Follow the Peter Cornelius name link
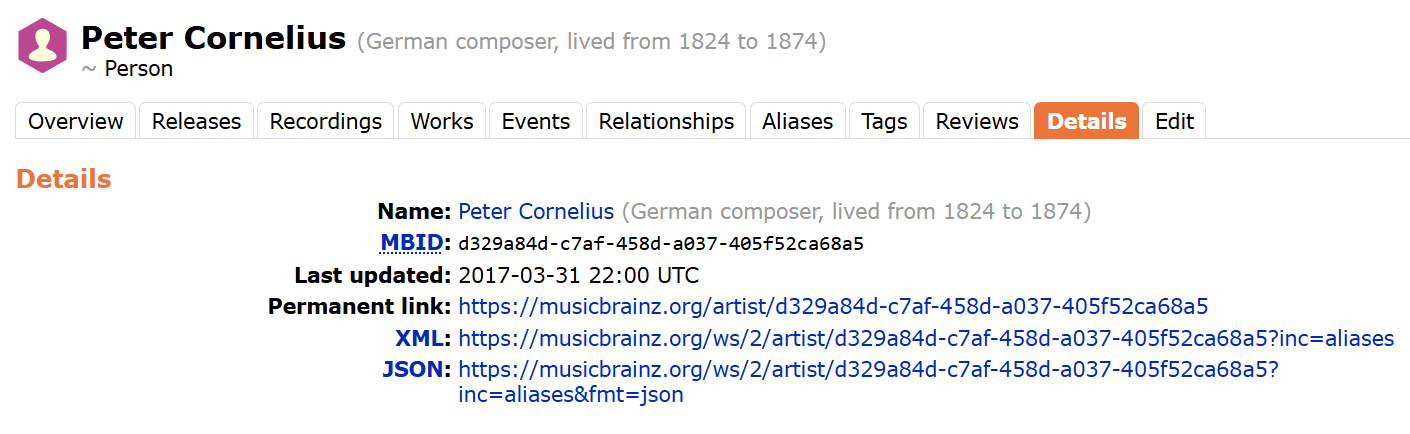The height and width of the screenshot is (434, 1410). click(x=536, y=212)
